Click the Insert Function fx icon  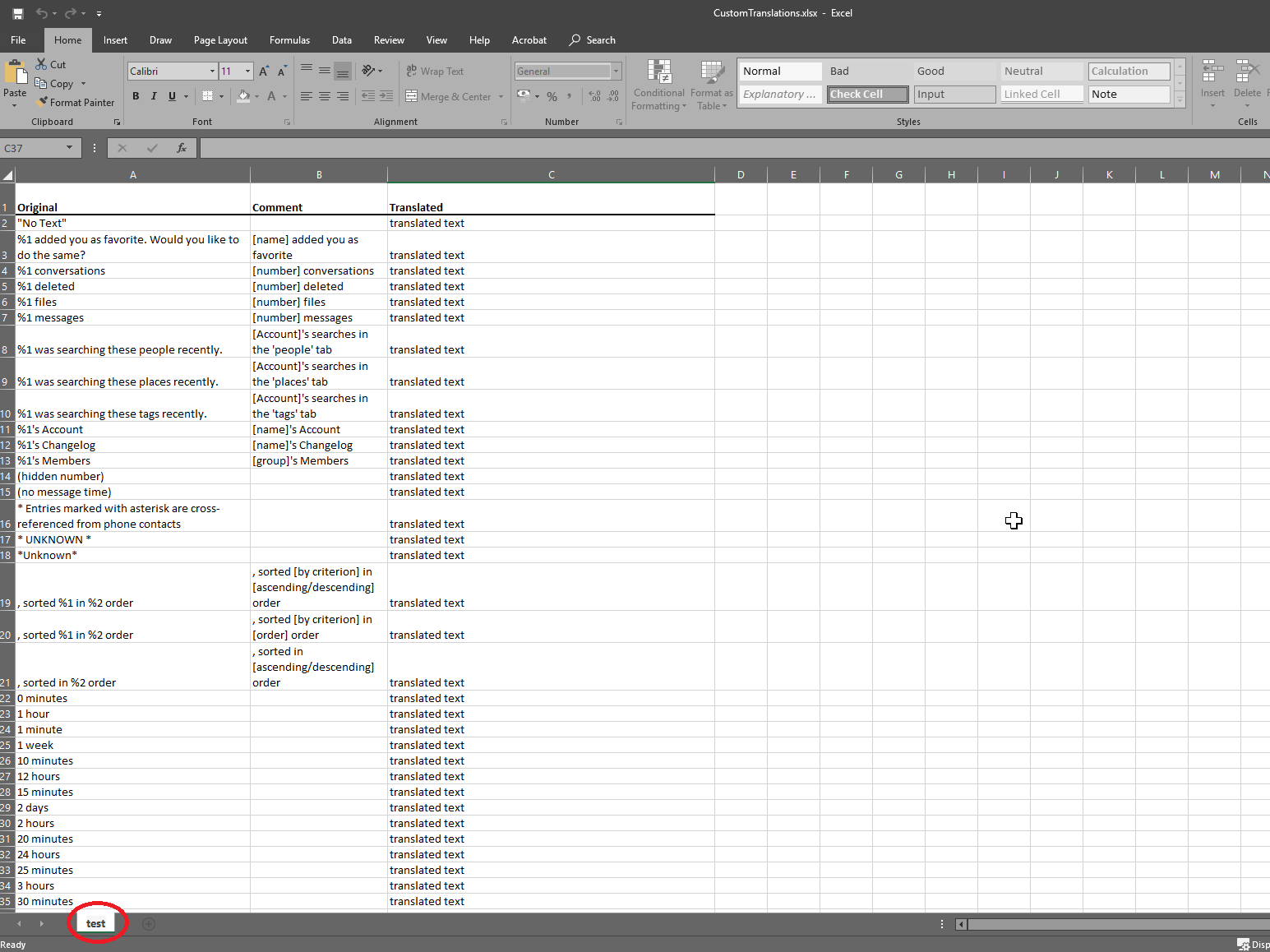tap(182, 148)
